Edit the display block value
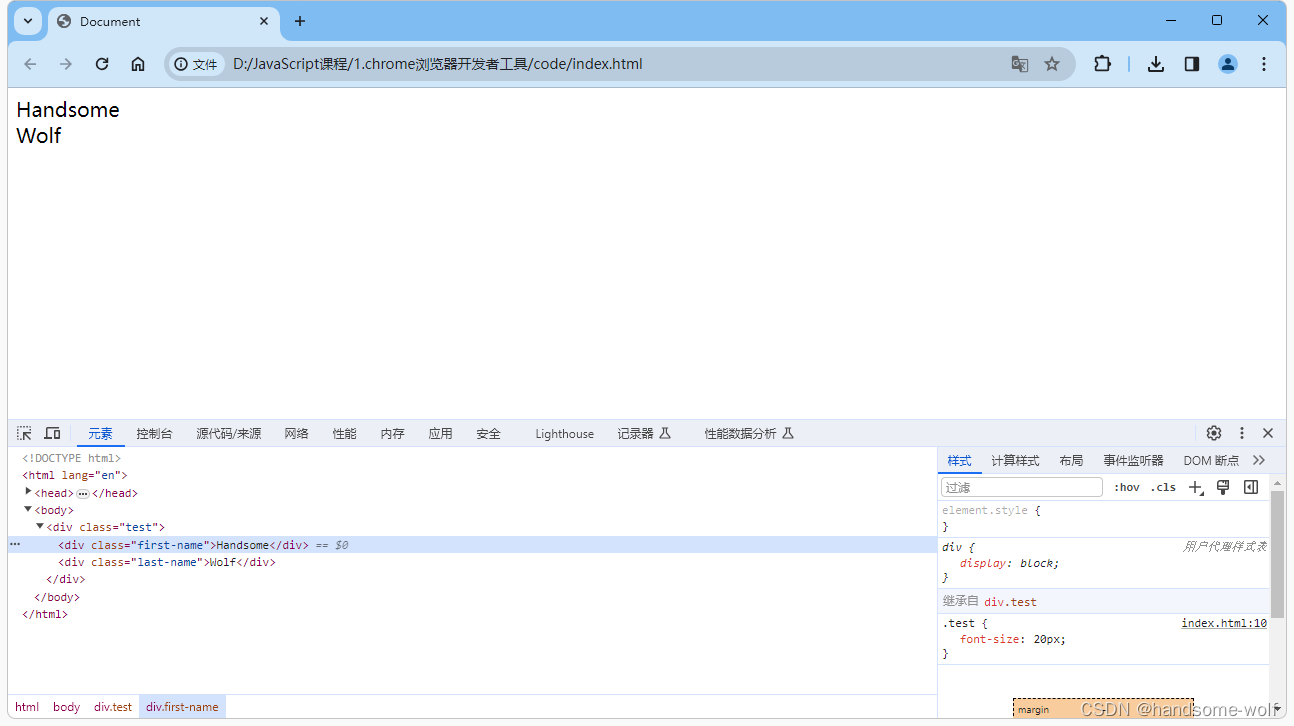 [1037, 563]
